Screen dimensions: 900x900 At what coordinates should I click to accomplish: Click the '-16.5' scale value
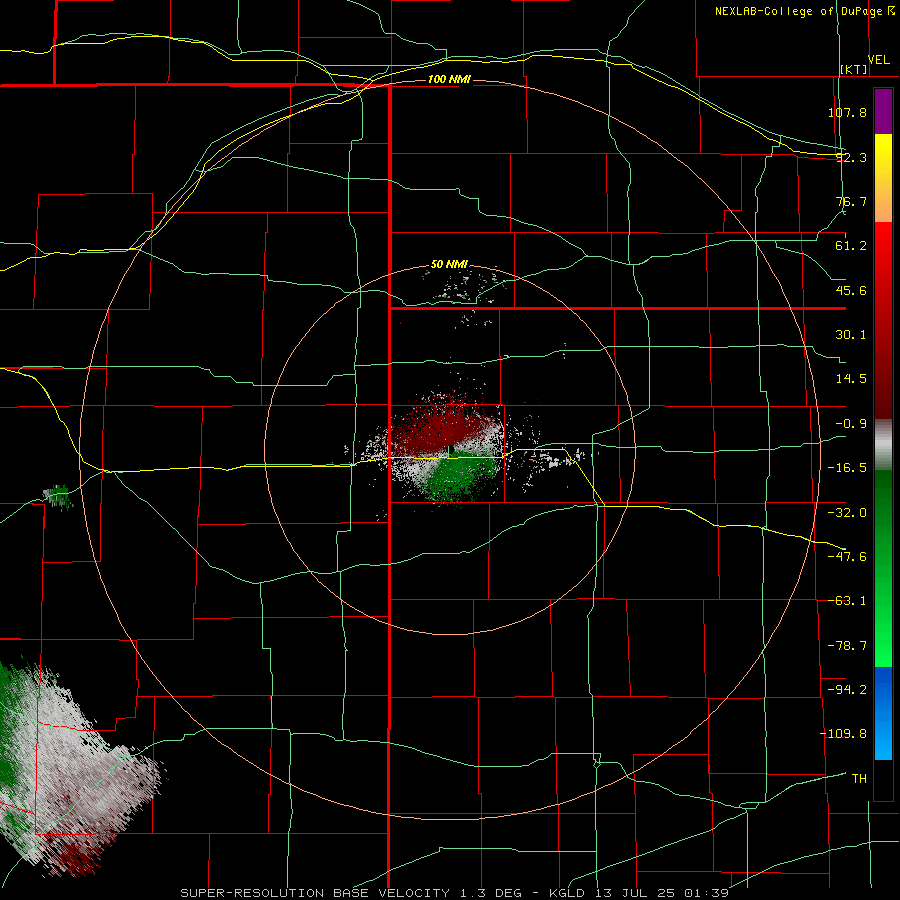pos(847,468)
